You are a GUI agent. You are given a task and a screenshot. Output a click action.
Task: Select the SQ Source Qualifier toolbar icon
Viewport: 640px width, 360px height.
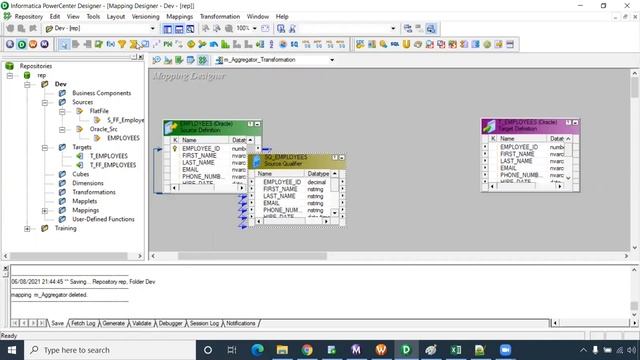[294, 44]
